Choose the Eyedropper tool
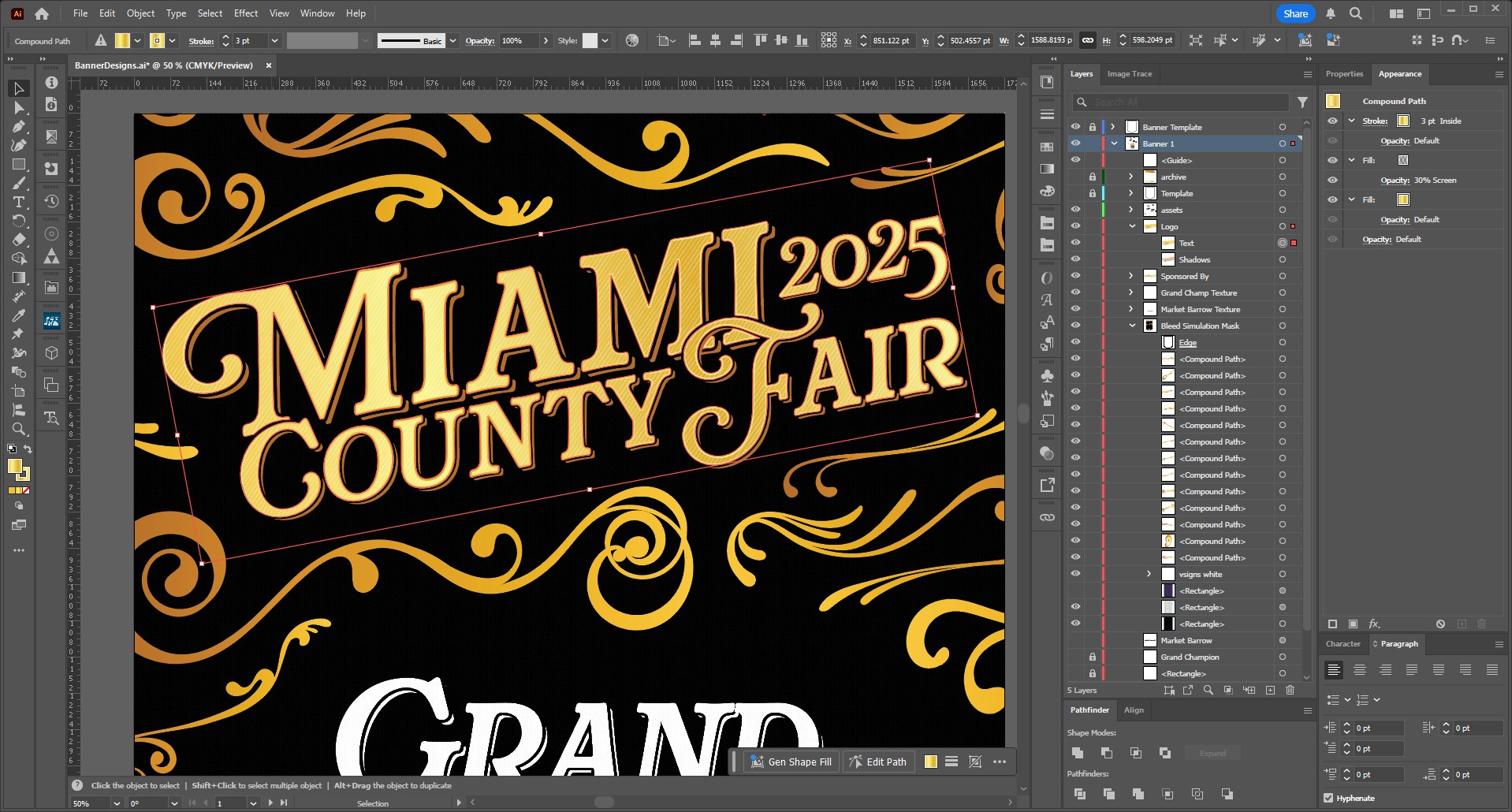Viewport: 1512px width, 812px height. pos(19,315)
